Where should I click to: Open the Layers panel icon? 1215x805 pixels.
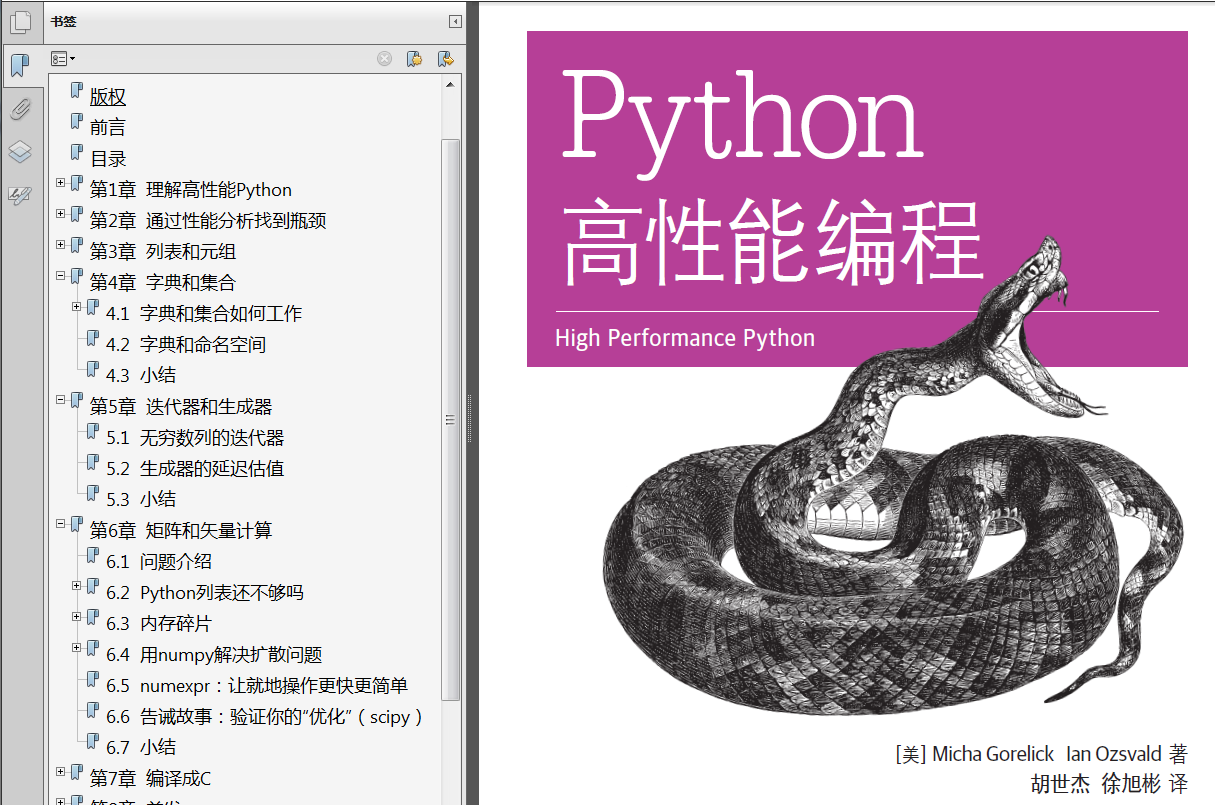click(21, 152)
